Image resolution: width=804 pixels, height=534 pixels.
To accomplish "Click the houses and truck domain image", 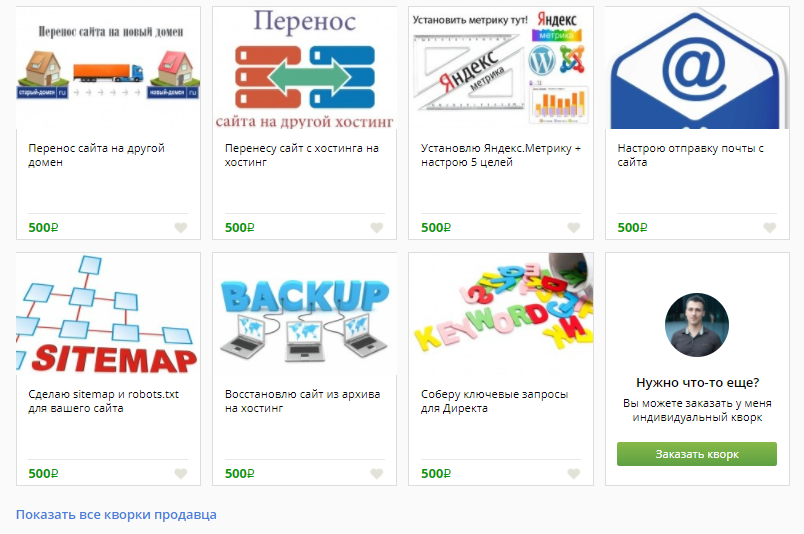I will click(108, 68).
